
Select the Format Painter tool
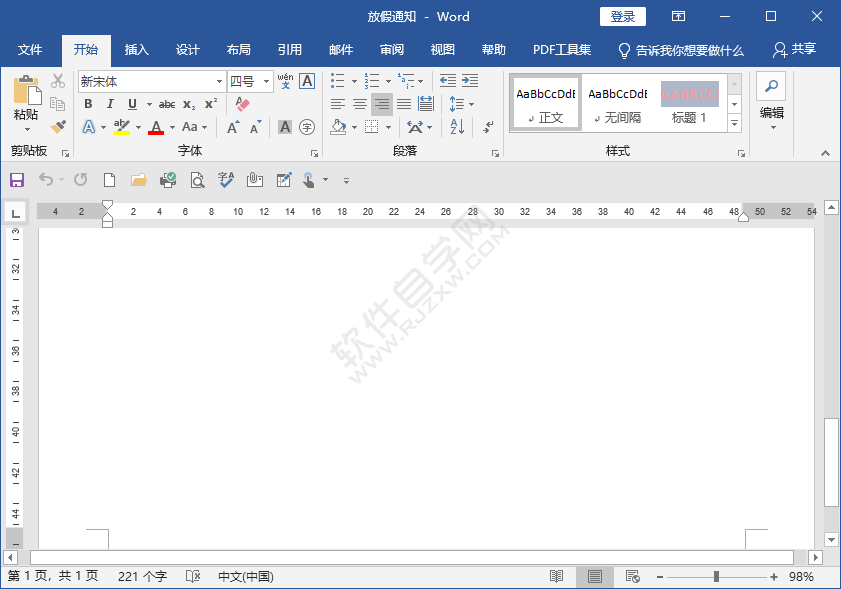(57, 126)
